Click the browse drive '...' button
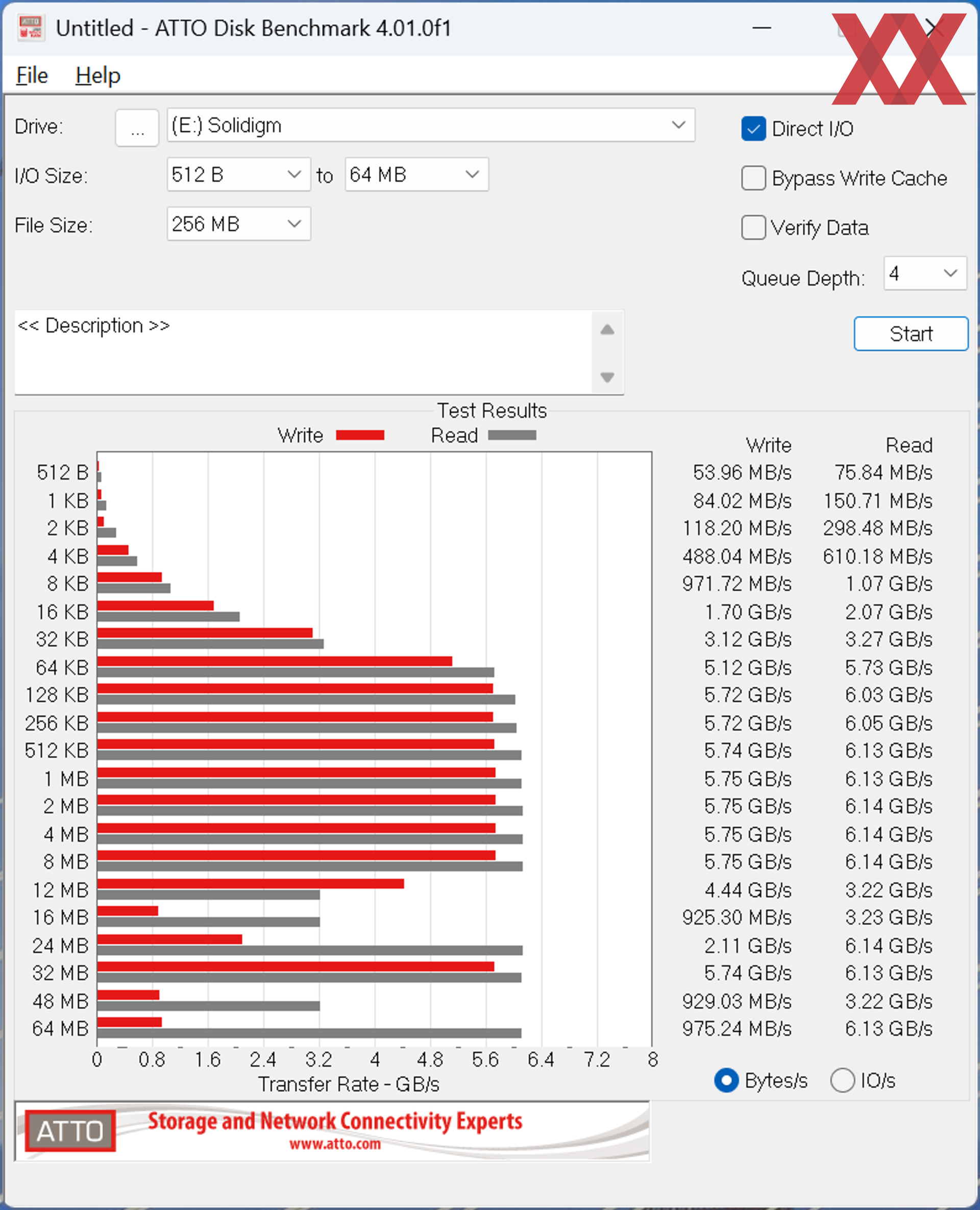 [137, 129]
